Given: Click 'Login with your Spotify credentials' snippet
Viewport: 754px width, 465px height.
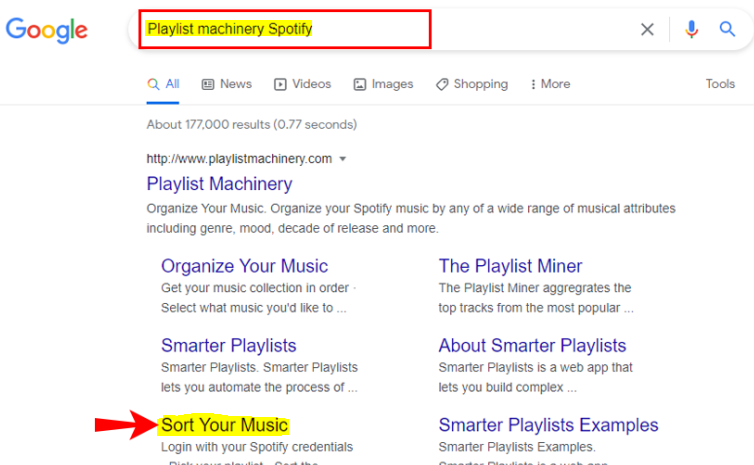Looking at the screenshot, I should tap(257, 447).
